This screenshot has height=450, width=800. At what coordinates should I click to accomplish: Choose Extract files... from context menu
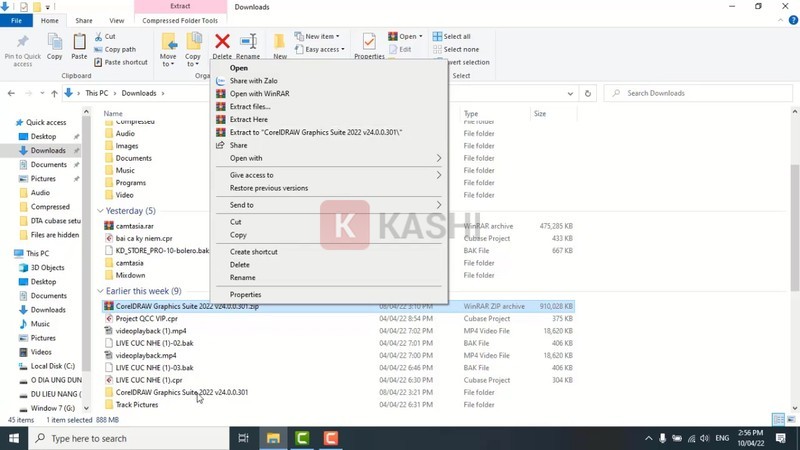tap(329, 107)
